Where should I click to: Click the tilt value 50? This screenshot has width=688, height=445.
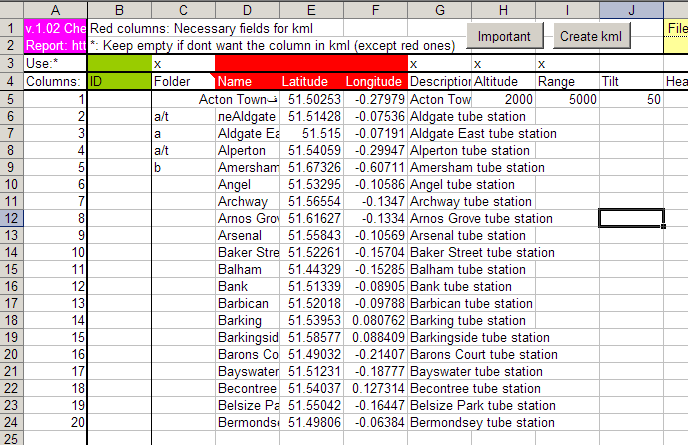[x=632, y=99]
